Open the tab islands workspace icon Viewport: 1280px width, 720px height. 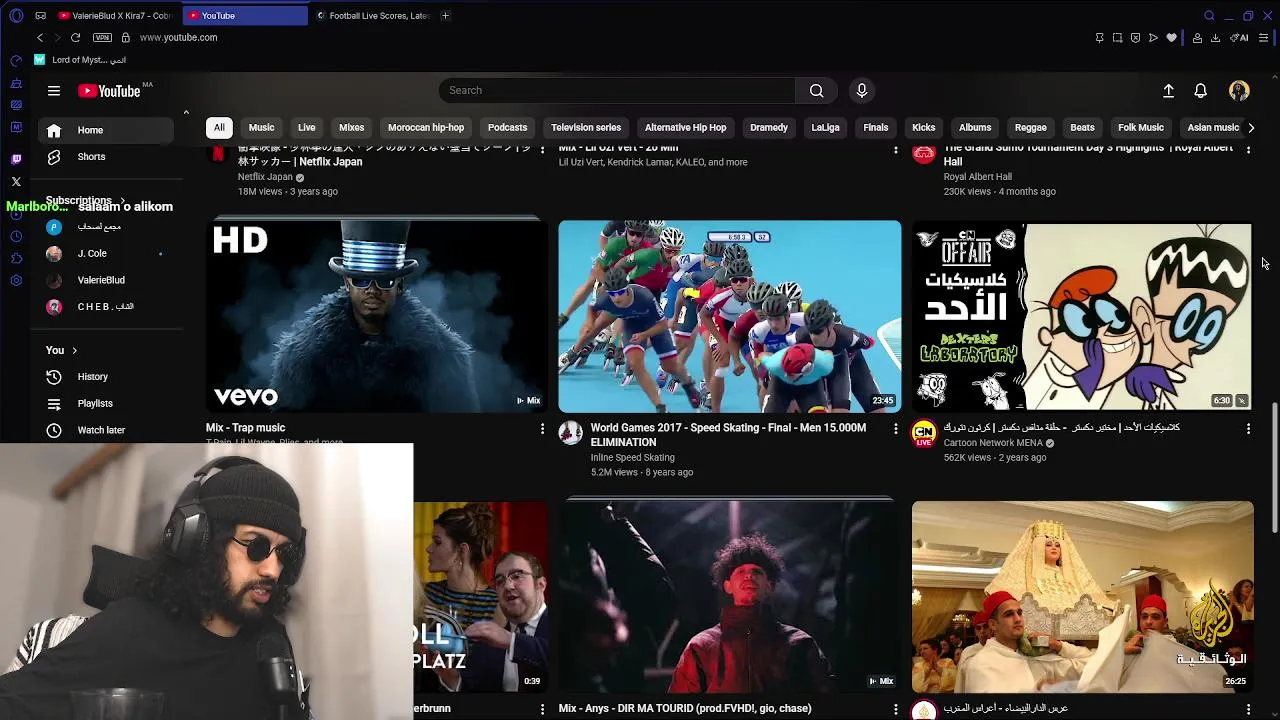(40, 16)
